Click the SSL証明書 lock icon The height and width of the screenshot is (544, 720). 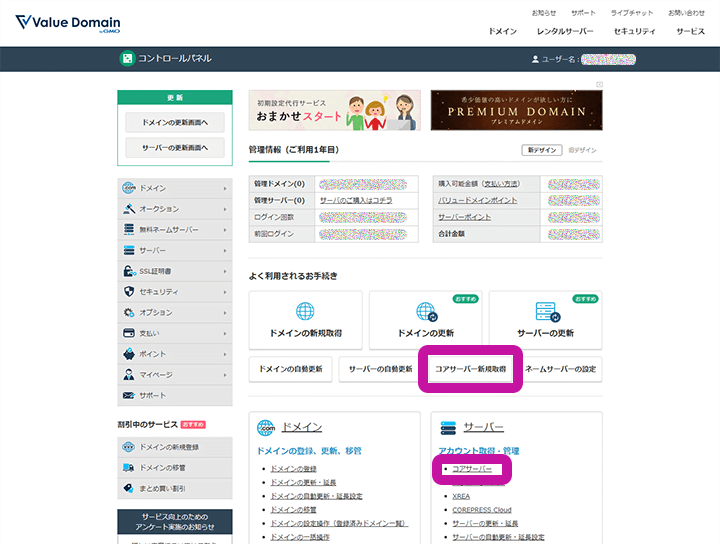(x=129, y=271)
